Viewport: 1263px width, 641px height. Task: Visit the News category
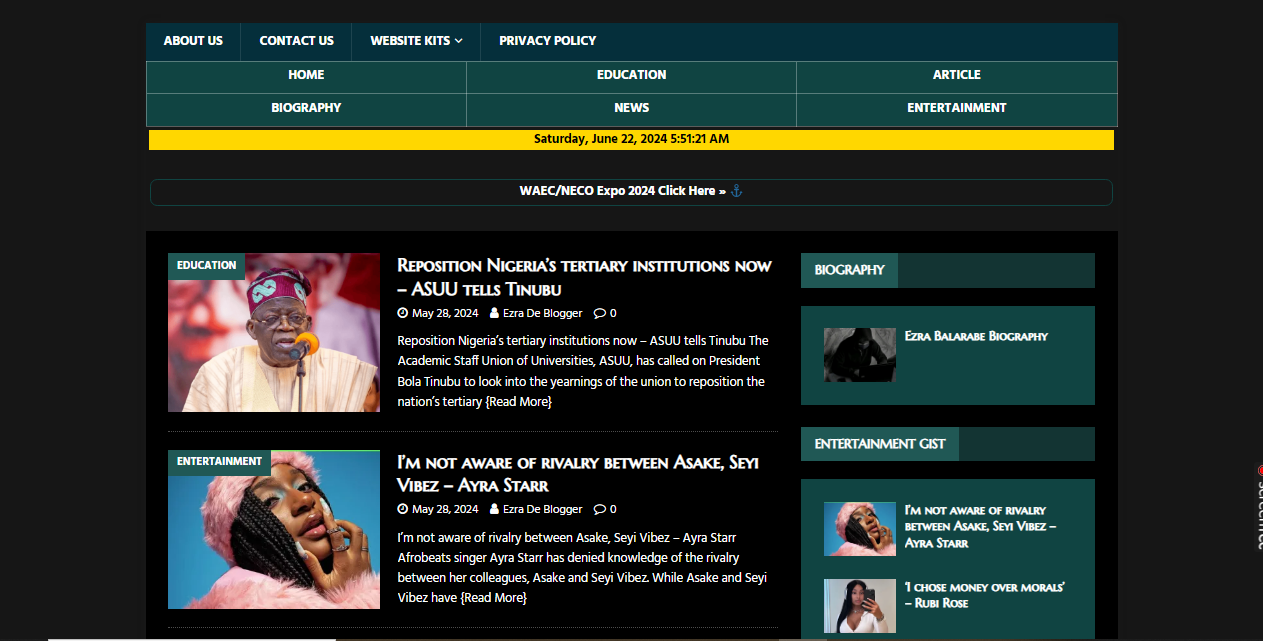(x=631, y=108)
